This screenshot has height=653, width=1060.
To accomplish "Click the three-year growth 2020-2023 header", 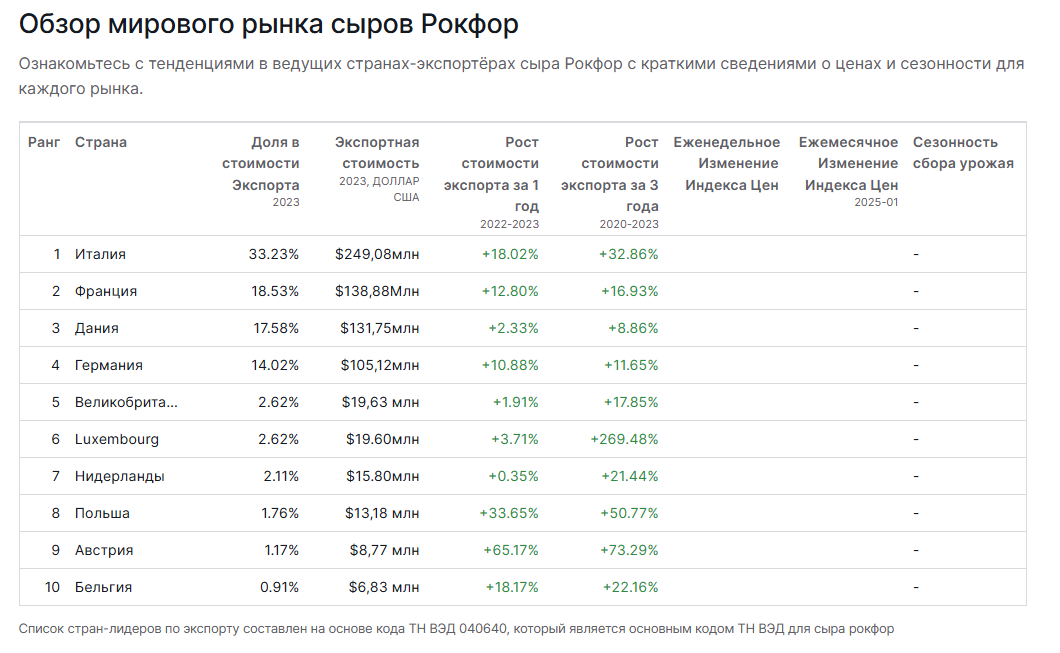I will [x=610, y=182].
